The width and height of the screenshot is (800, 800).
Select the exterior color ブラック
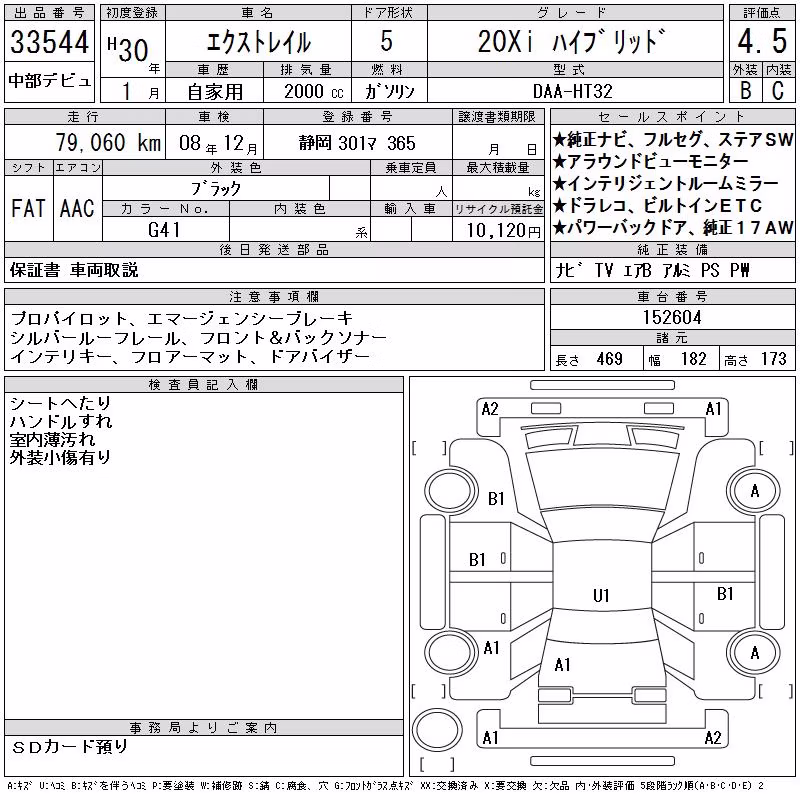coord(216,189)
